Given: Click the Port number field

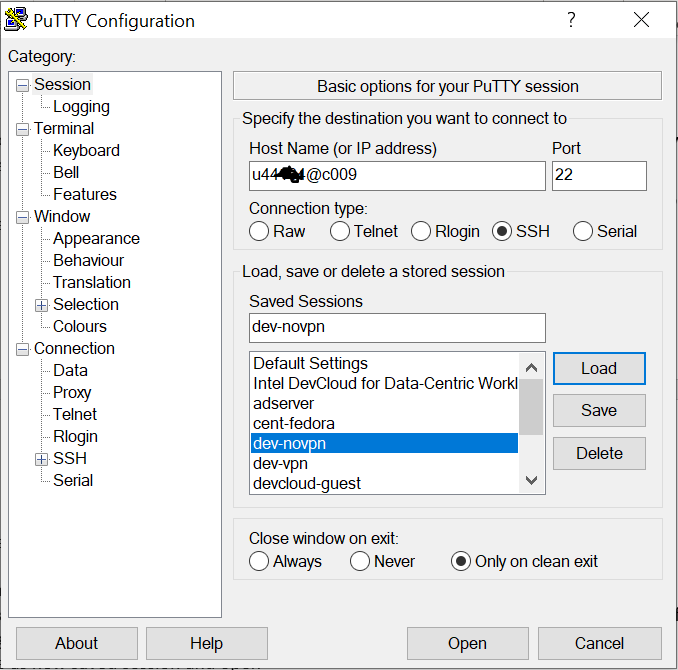Looking at the screenshot, I should pyautogui.click(x=598, y=176).
